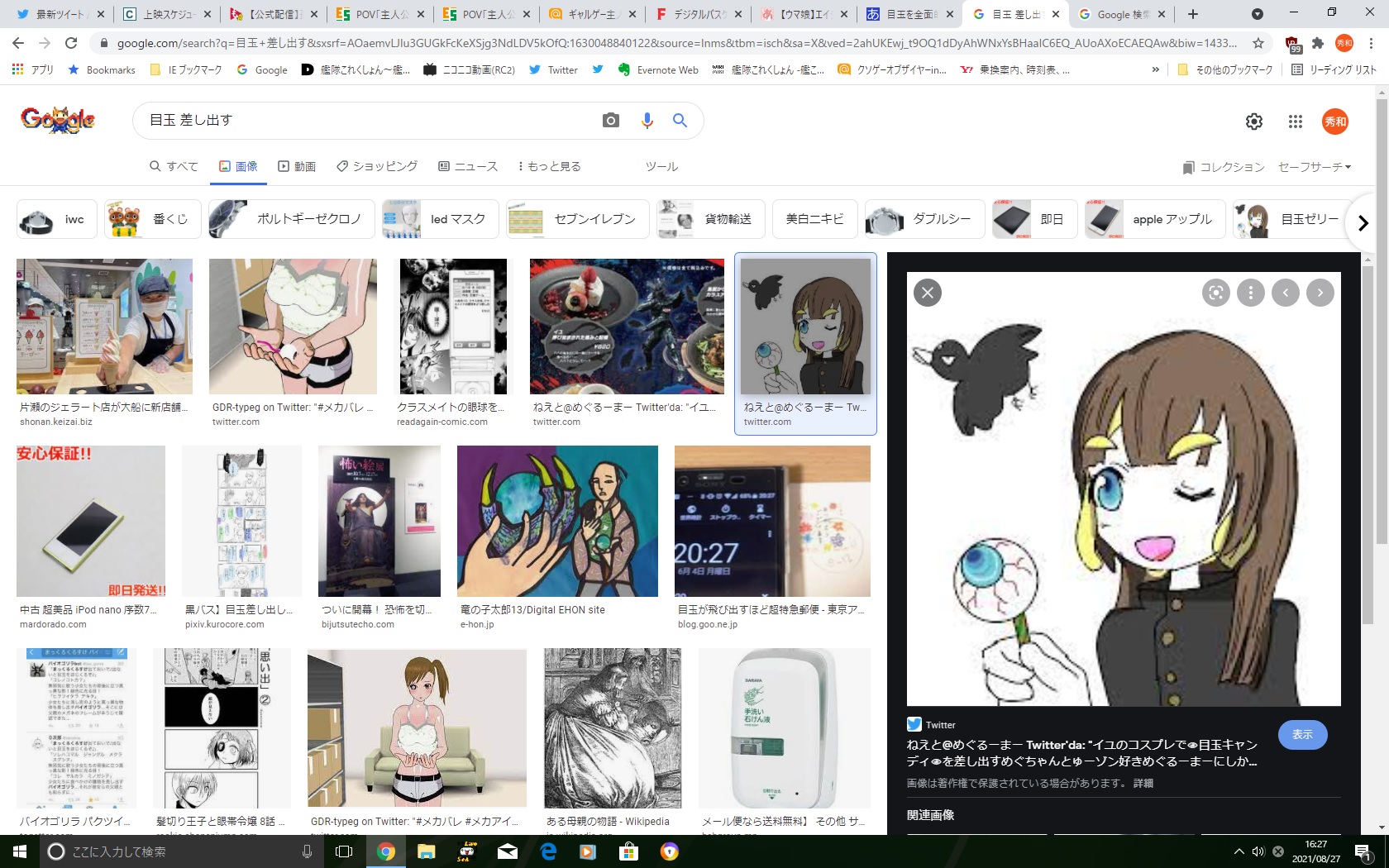Select the ダブルシー suggestion chip
1389x868 pixels.
[924, 219]
